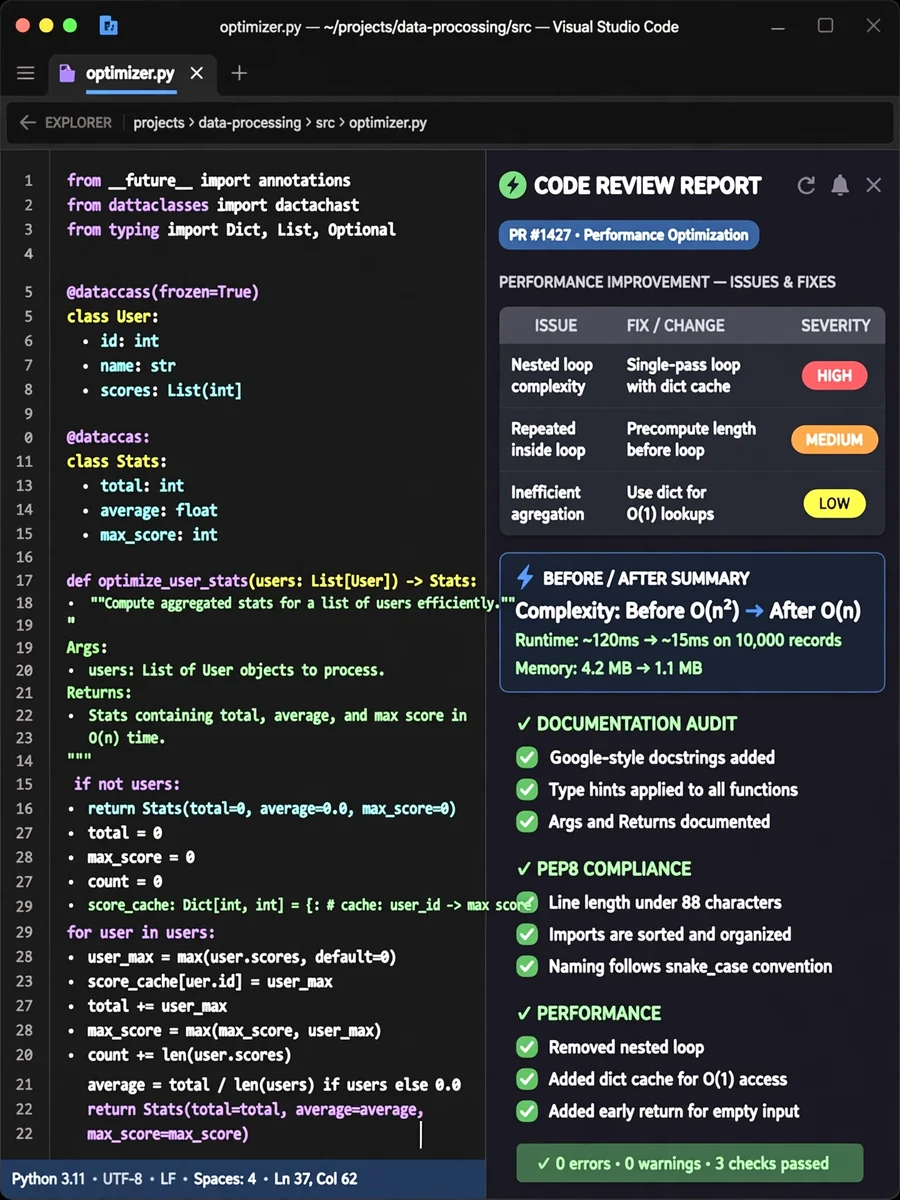This screenshot has width=900, height=1200.
Task: Click the PERFORMANCE IMPROVEMENT — ISSUES & FIXES heading
Action: point(667,282)
